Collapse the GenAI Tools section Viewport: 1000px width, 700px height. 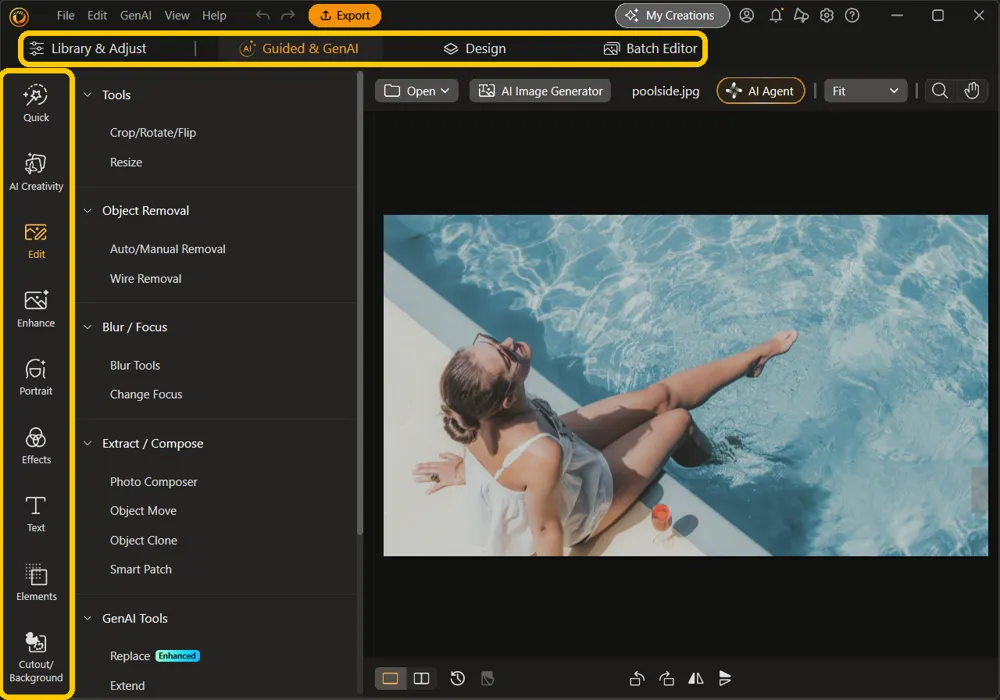[87, 618]
